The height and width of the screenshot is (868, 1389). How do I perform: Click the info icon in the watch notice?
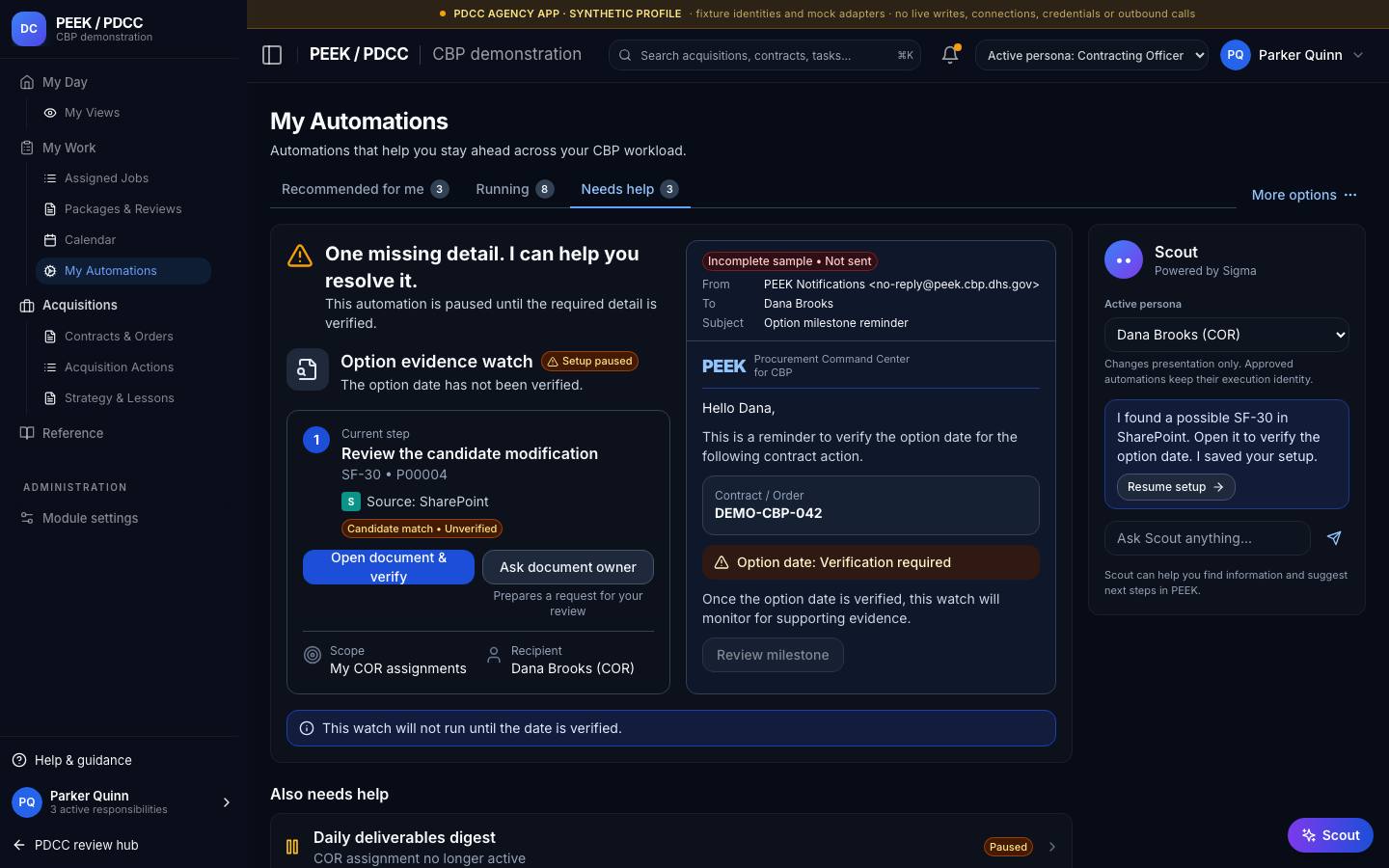click(x=307, y=728)
